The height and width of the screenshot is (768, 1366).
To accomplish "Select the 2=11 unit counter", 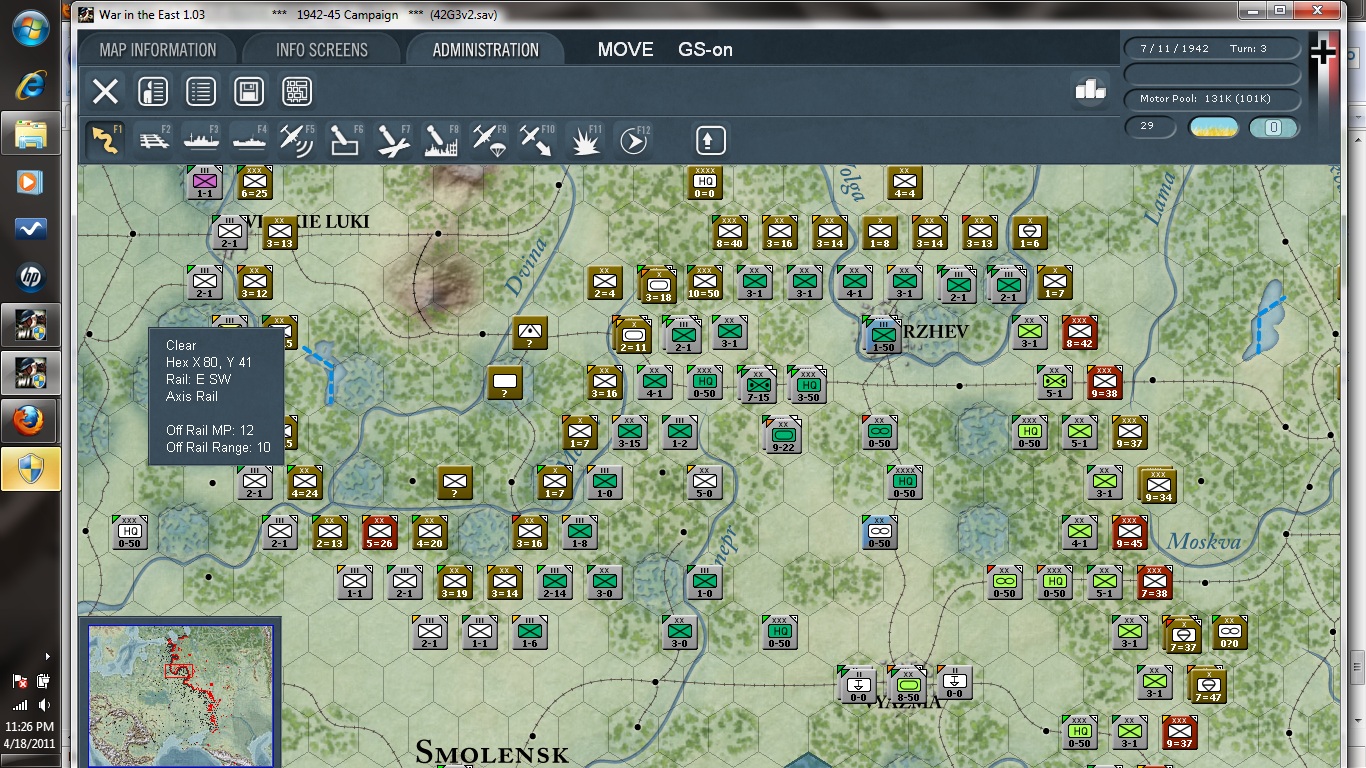I will 633,335.
